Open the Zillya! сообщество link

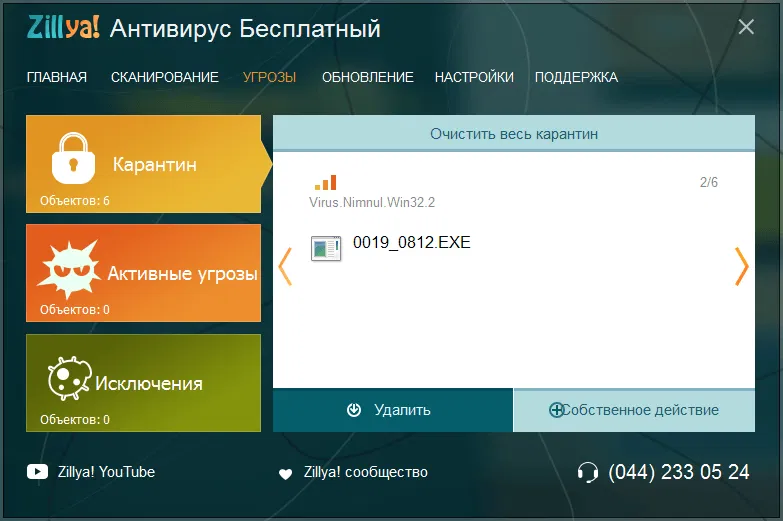pos(366,472)
